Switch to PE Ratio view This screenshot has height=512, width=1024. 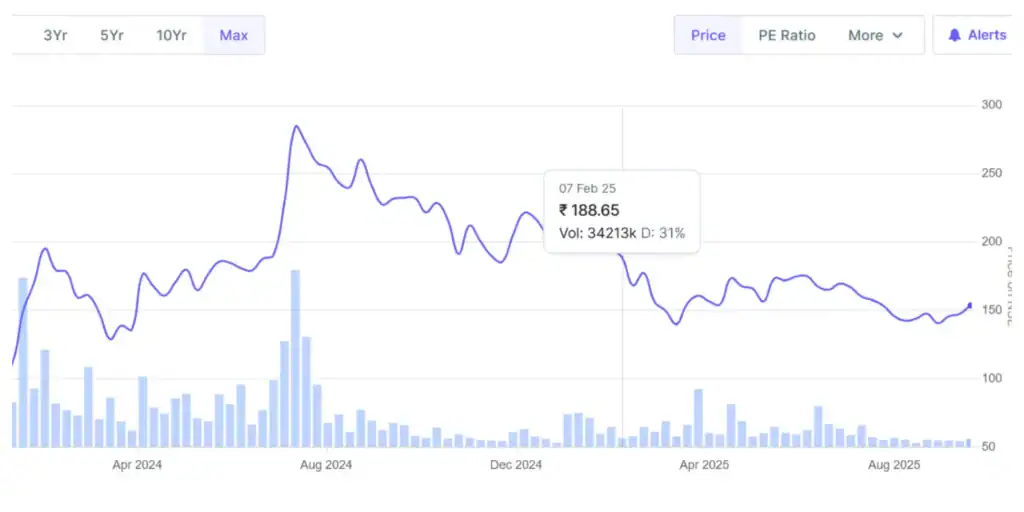[x=786, y=35]
